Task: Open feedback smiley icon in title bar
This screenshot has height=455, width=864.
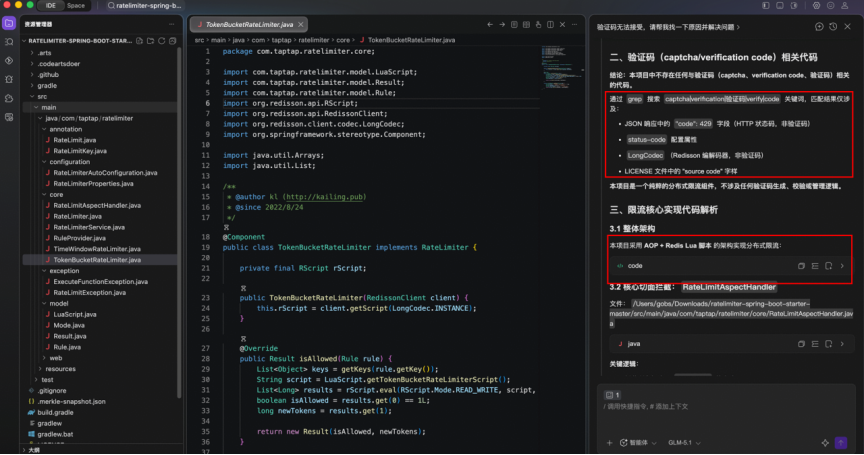Action: pyautogui.click(x=831, y=6)
